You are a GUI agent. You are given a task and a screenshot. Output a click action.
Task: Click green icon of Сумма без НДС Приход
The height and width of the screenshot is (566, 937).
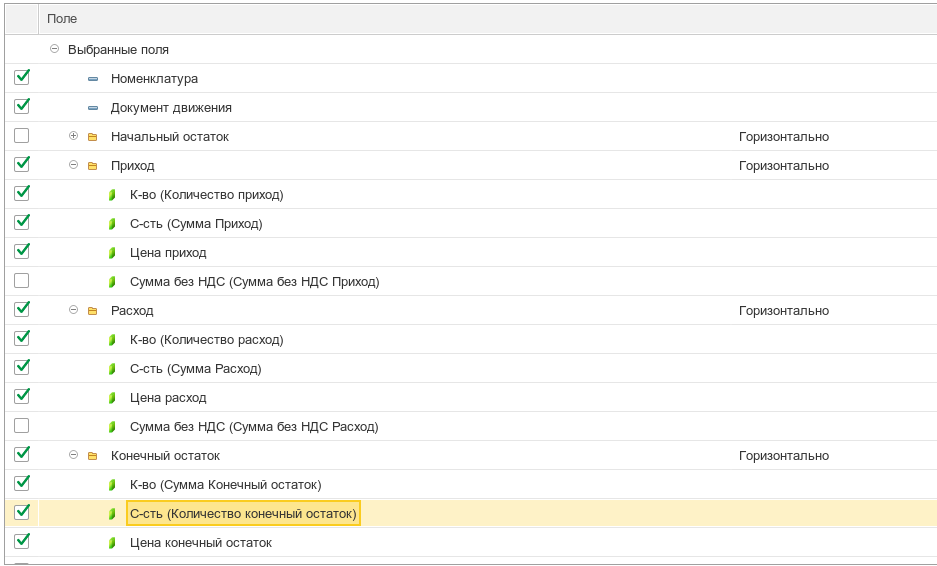[x=112, y=282]
